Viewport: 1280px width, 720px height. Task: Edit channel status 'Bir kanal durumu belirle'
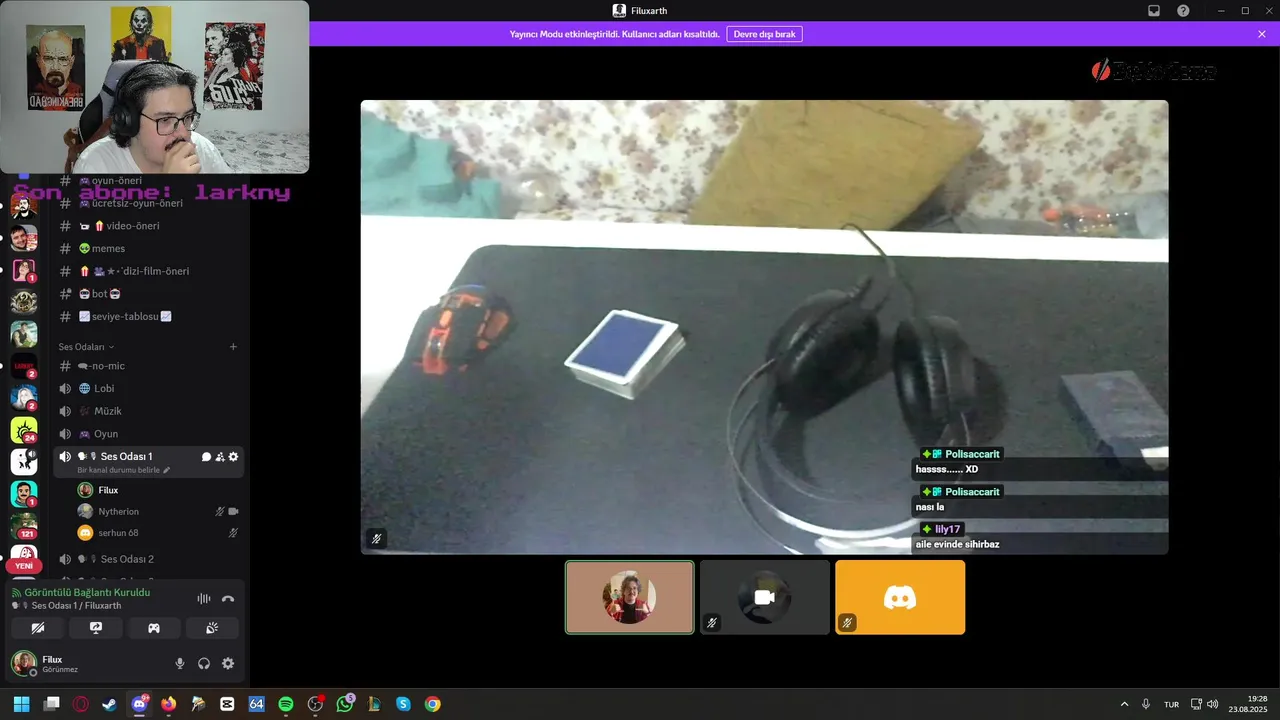click(124, 470)
